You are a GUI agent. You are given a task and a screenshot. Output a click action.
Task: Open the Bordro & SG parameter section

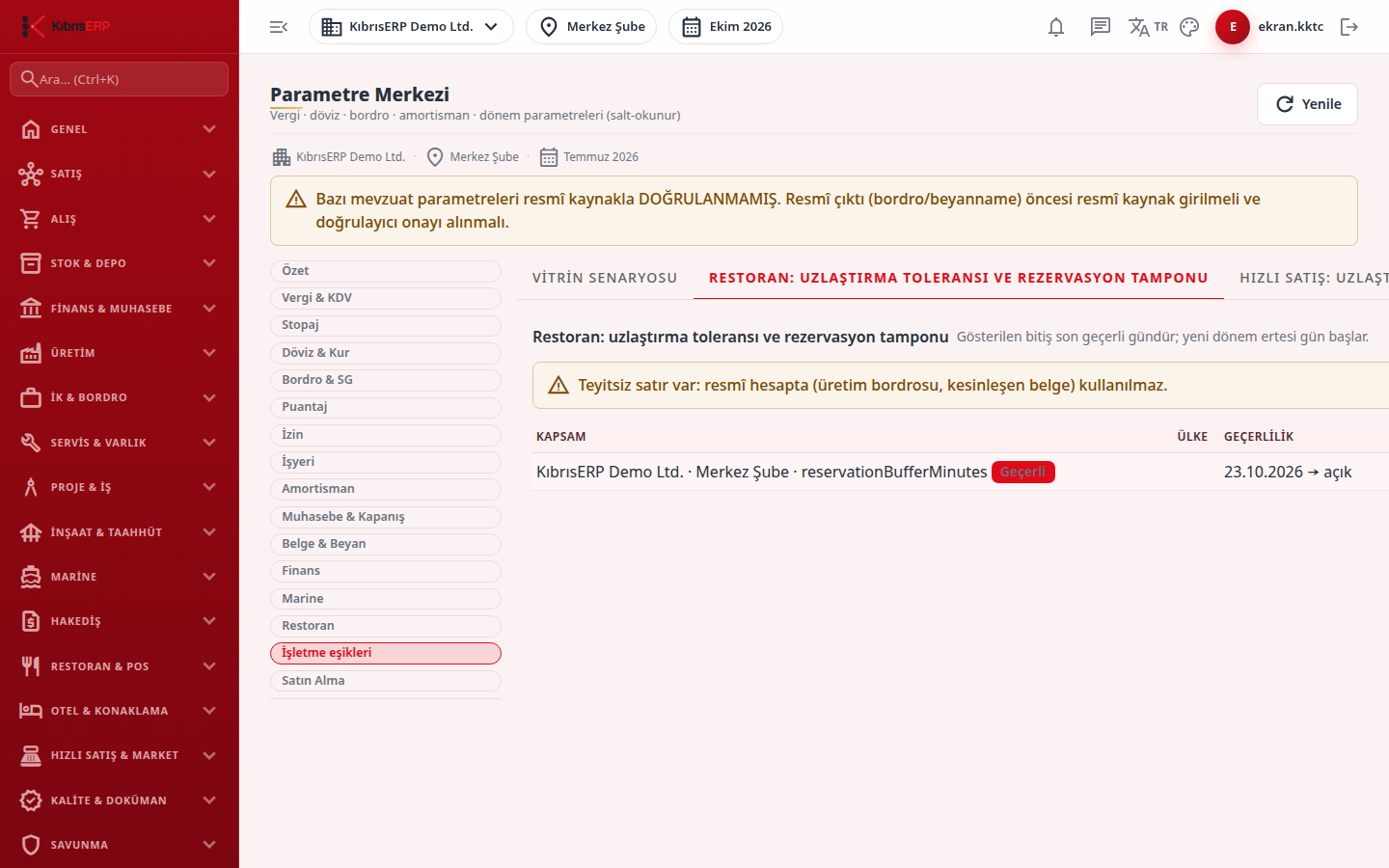(x=386, y=380)
